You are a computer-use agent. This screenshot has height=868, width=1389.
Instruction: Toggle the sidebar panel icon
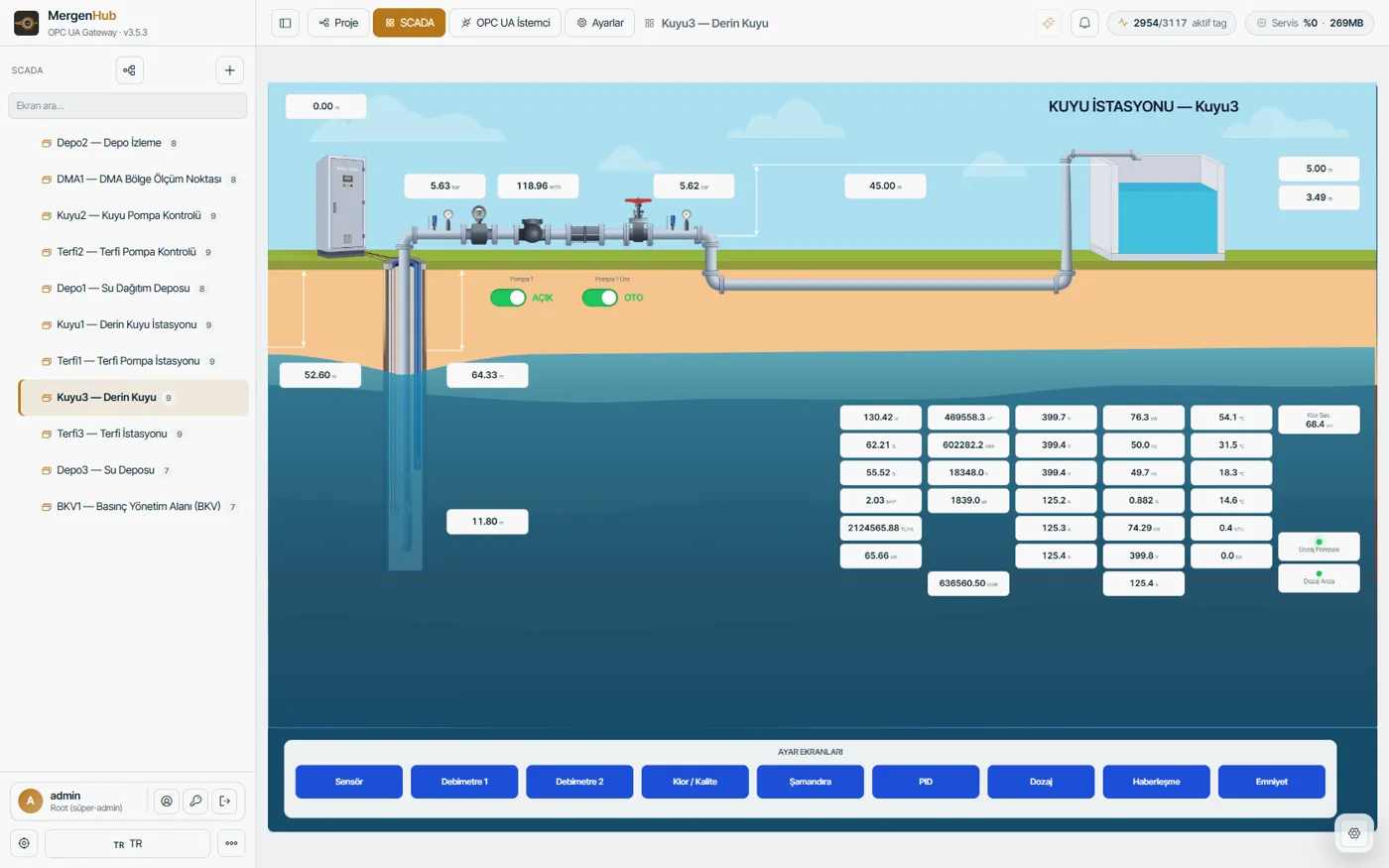click(285, 23)
